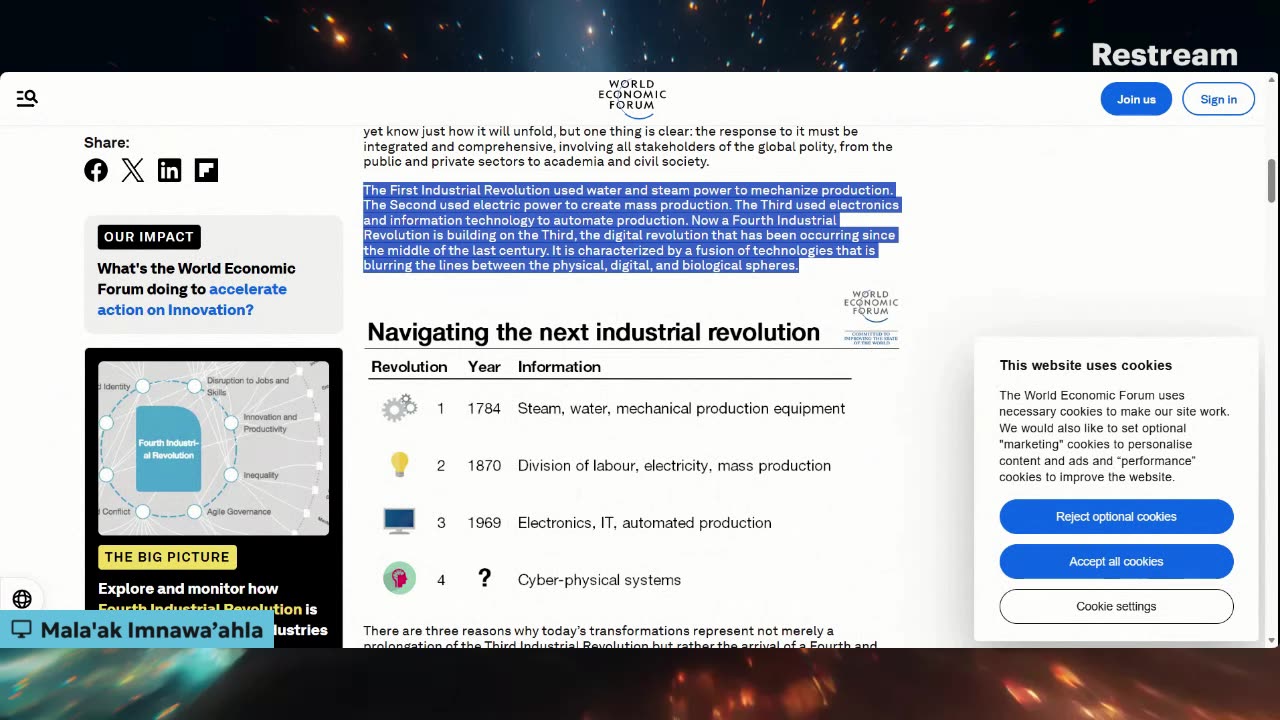Click the Share: label

[x=106, y=142]
